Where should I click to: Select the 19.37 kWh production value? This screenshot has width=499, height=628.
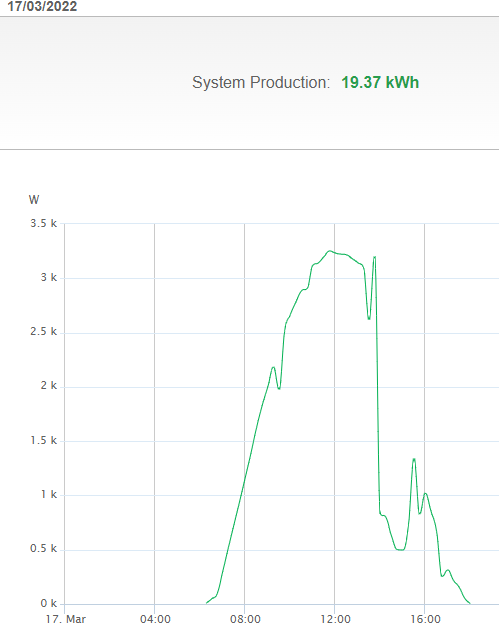point(380,83)
